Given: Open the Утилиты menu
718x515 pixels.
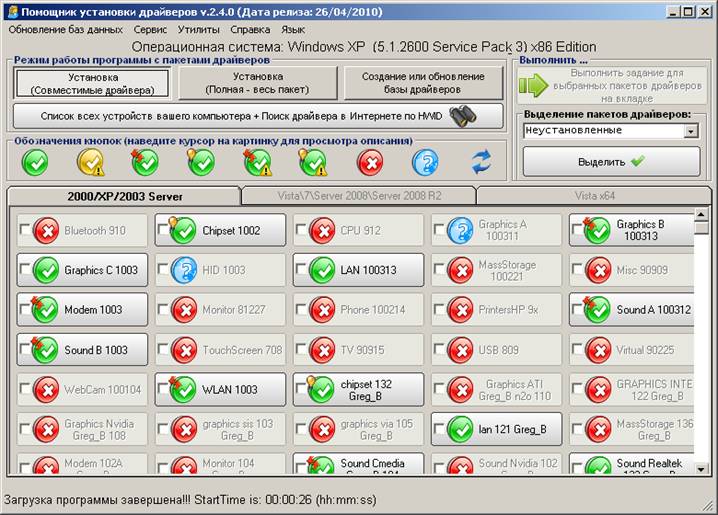Looking at the screenshot, I should 198,30.
